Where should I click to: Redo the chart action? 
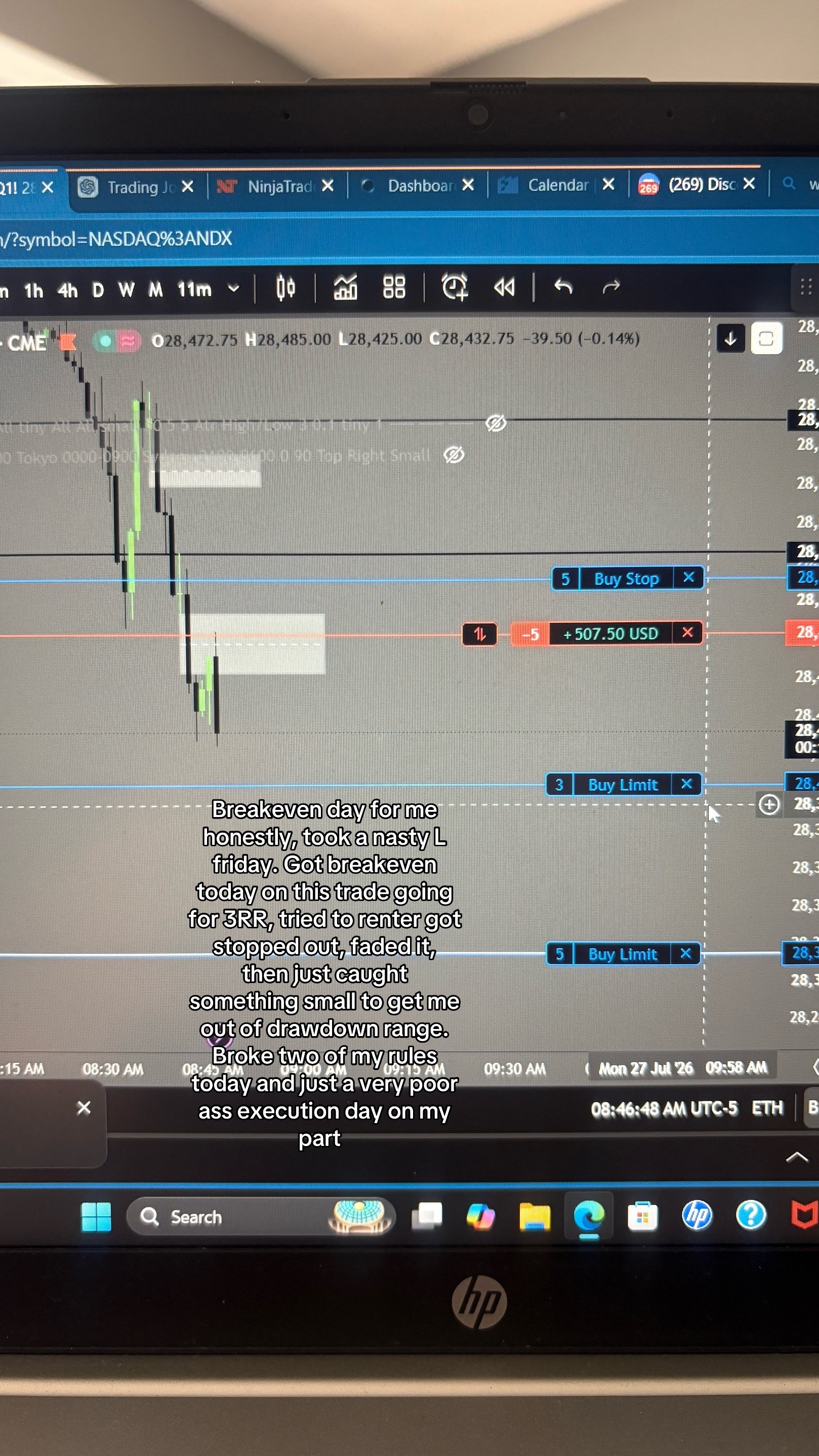[x=611, y=288]
